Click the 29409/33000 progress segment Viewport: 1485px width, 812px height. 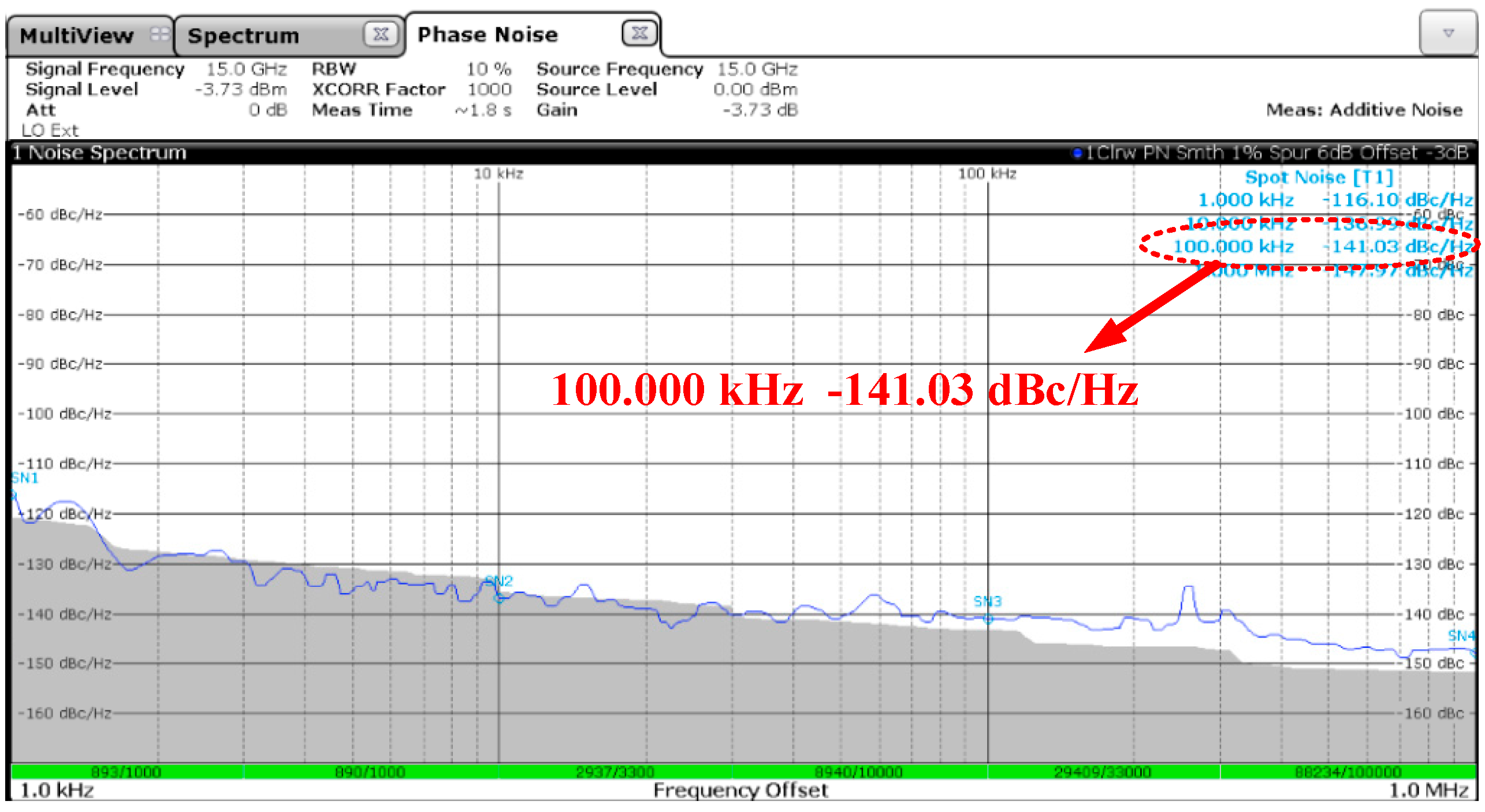pos(1103,772)
